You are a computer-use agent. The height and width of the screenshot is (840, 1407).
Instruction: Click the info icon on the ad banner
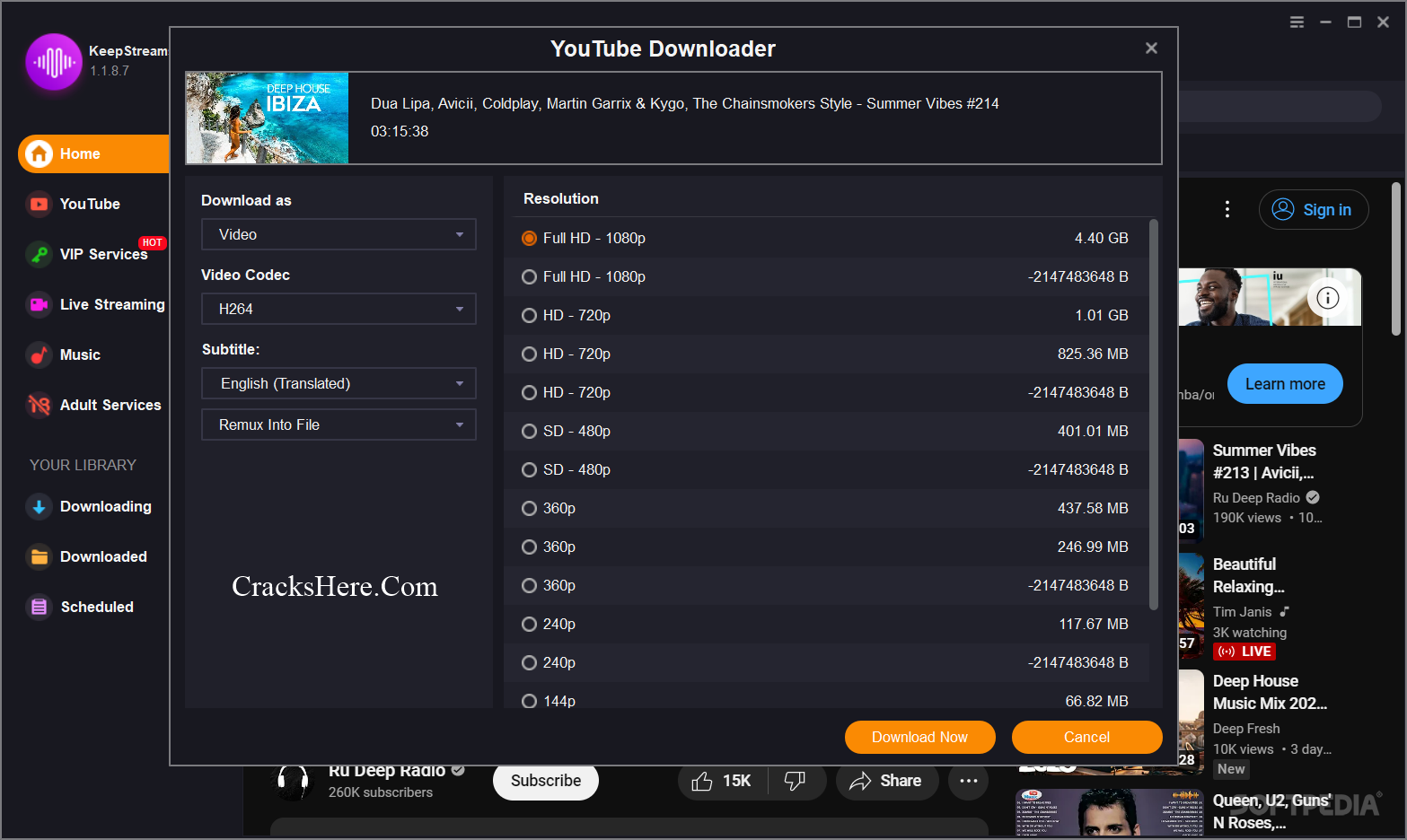pyautogui.click(x=1327, y=298)
